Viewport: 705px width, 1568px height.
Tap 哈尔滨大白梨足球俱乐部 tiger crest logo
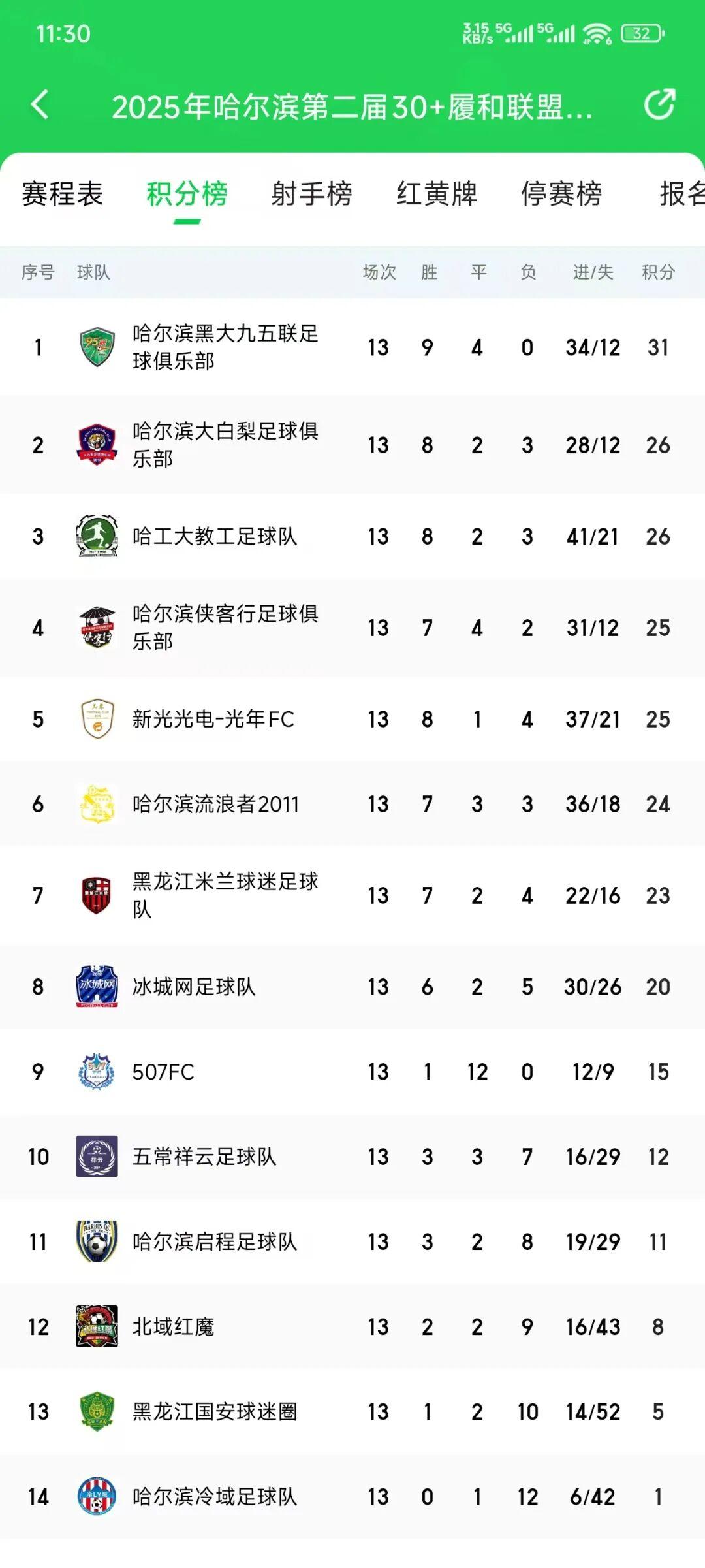(x=97, y=445)
